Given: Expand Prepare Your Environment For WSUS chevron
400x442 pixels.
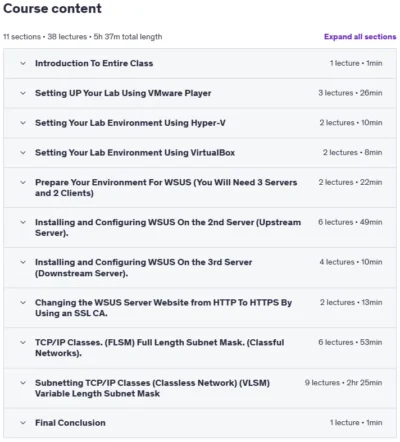Looking at the screenshot, I should coord(23,182).
